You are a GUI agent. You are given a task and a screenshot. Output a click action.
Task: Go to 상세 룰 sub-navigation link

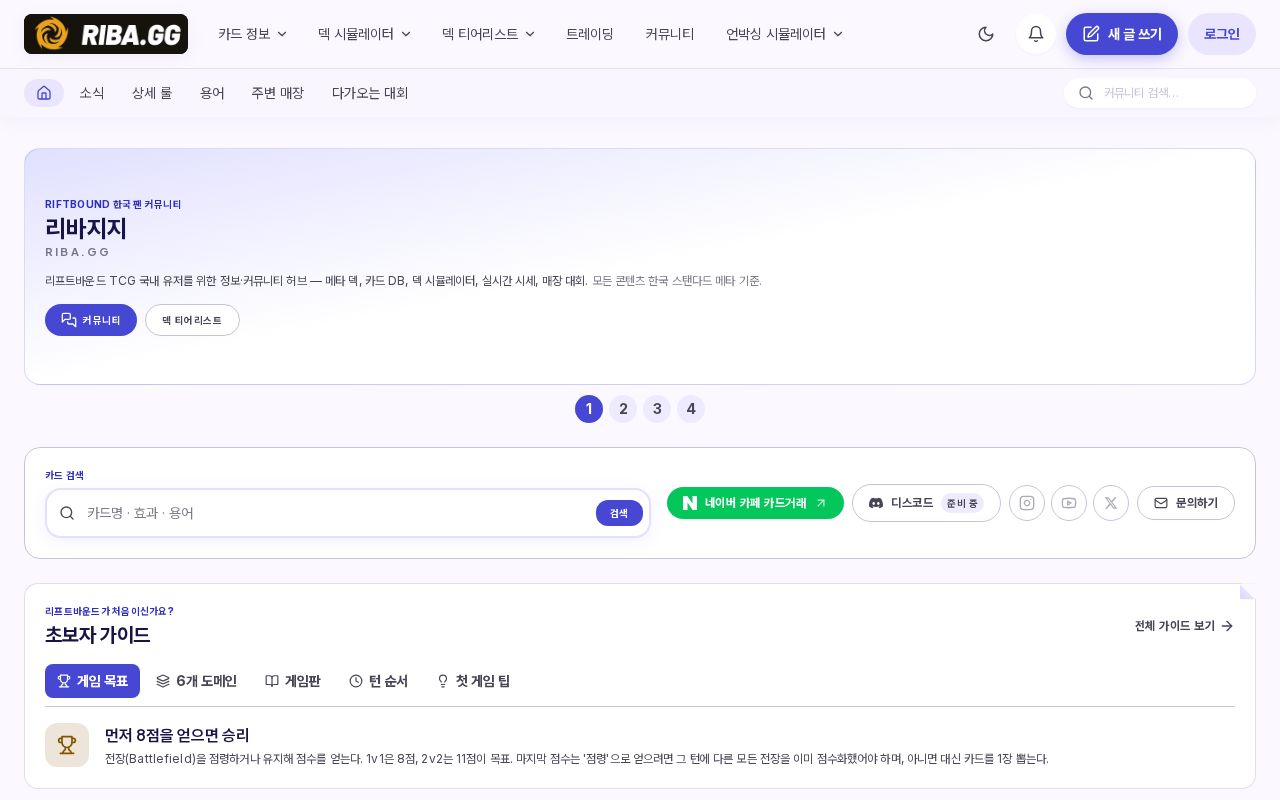click(152, 93)
